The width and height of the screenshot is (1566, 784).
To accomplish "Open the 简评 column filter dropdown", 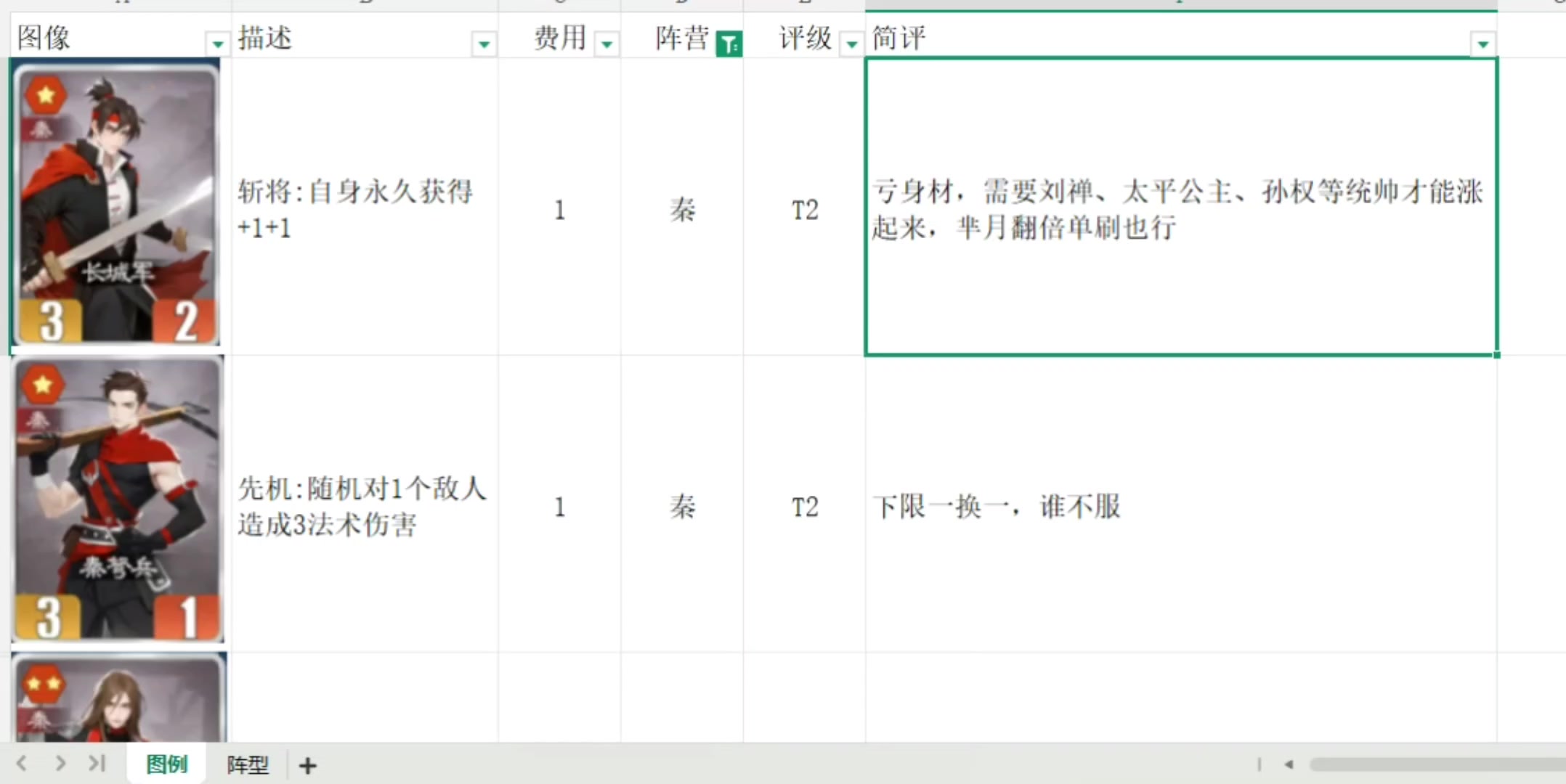I will (1482, 44).
